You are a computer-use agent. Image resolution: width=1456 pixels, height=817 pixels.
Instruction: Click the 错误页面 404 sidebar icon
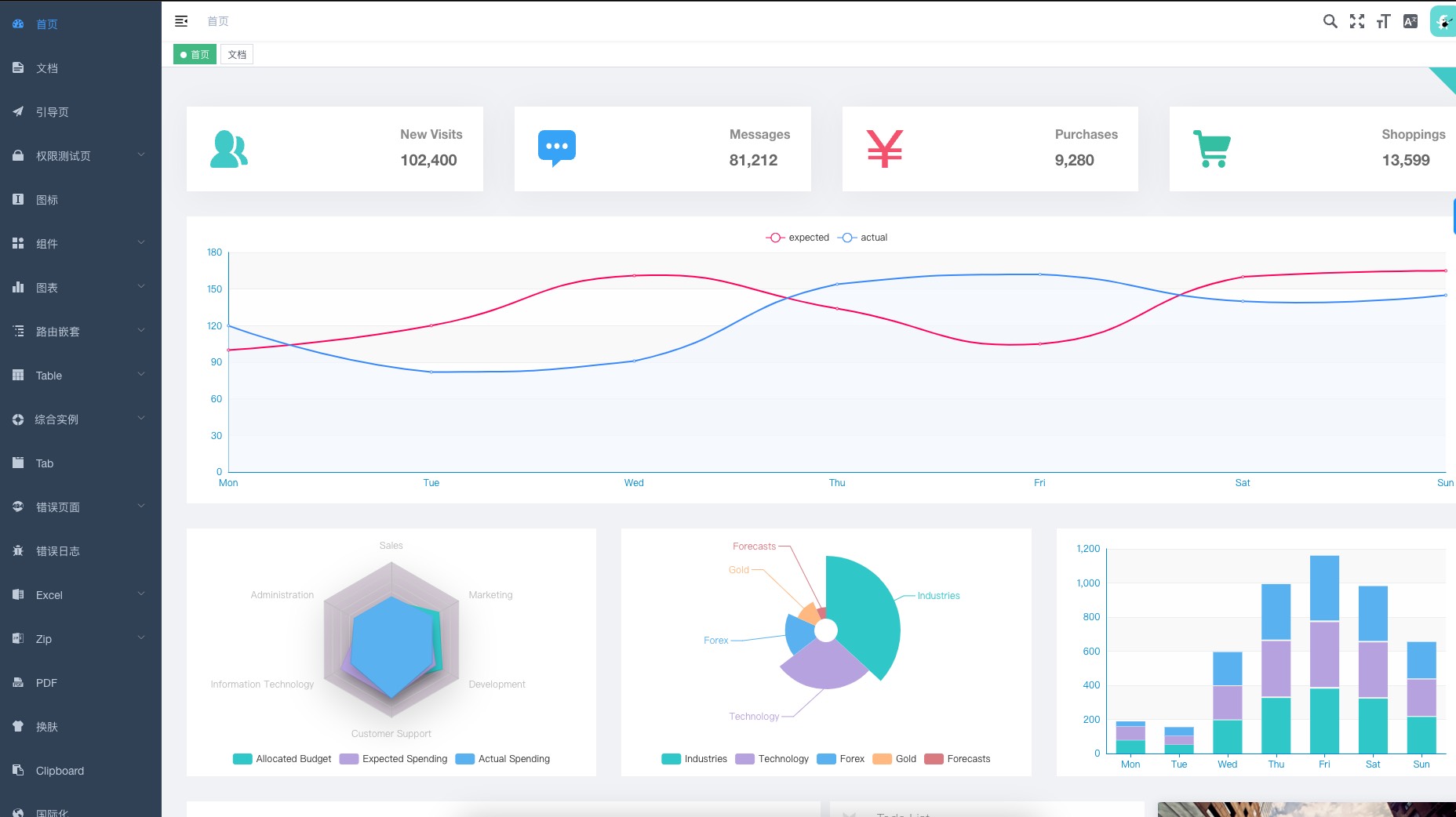point(18,507)
